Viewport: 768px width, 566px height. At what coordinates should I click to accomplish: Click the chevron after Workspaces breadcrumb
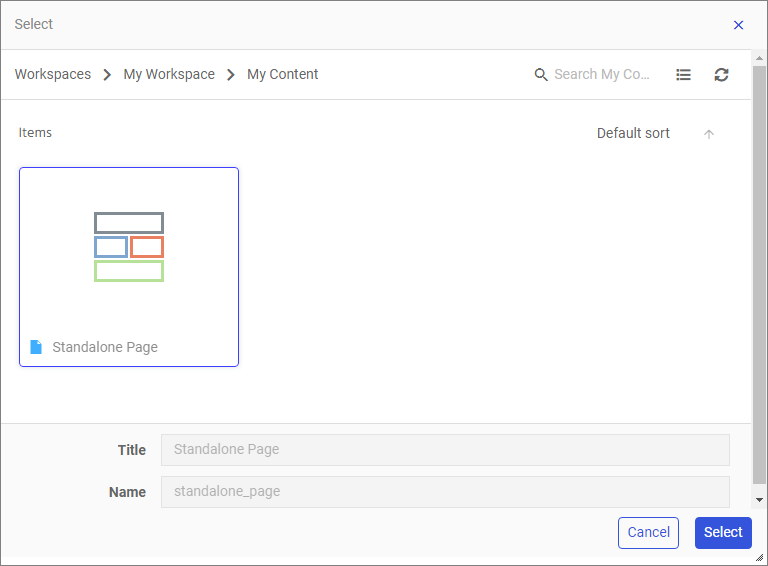pos(107,75)
